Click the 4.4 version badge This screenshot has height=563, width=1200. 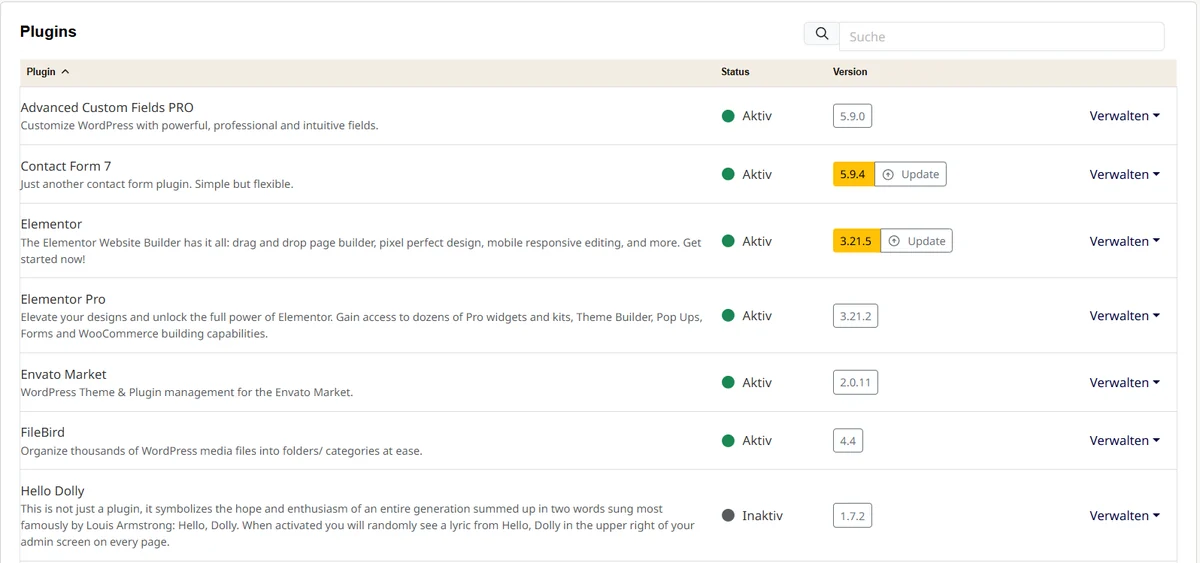click(x=848, y=441)
